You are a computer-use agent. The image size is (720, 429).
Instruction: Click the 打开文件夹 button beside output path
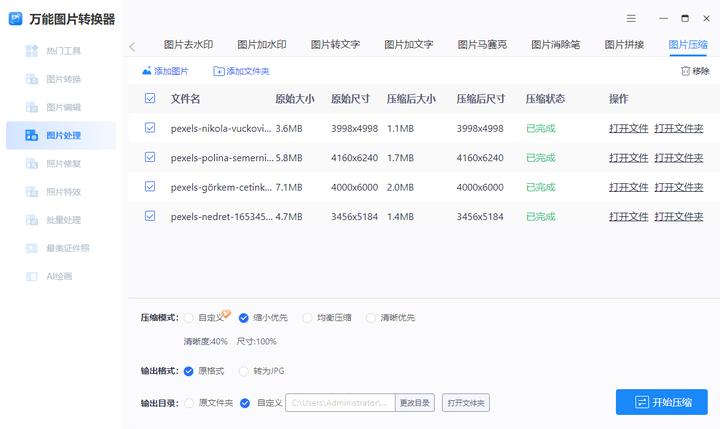466,403
